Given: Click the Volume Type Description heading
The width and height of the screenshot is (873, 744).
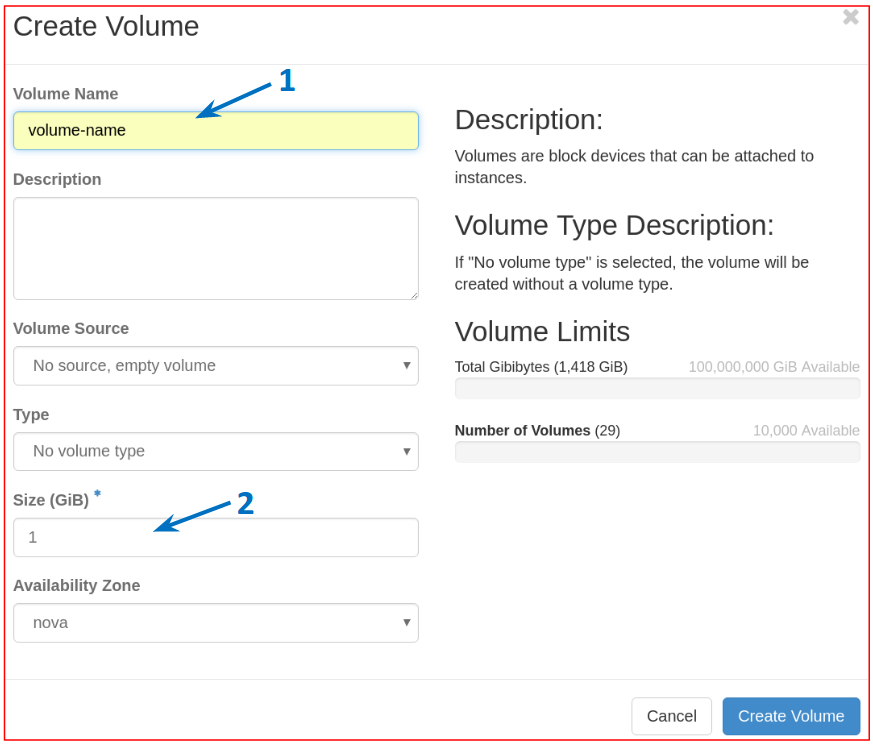Looking at the screenshot, I should pyautogui.click(x=614, y=225).
